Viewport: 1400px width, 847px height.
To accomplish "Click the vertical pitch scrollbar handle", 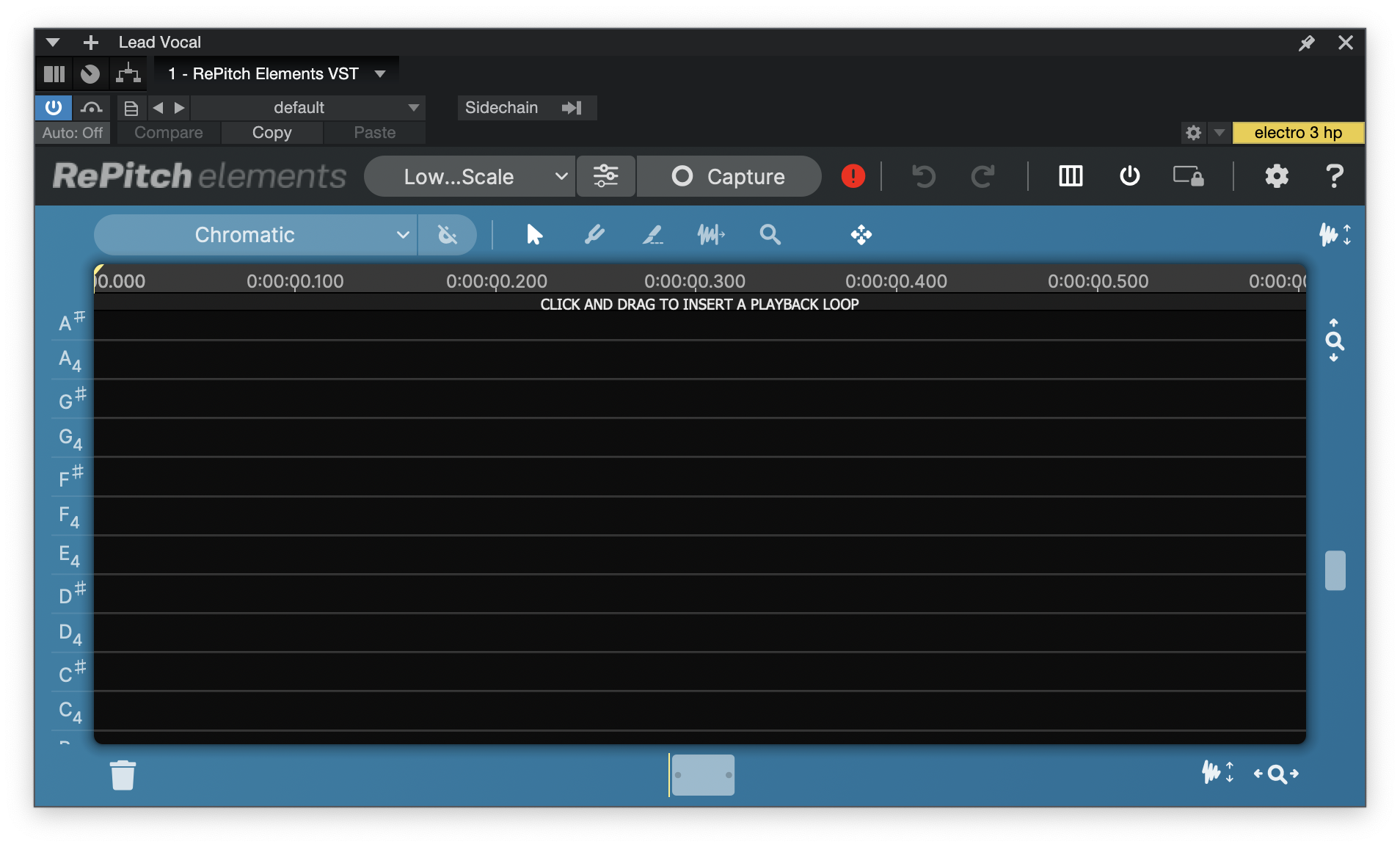I will coord(1335,570).
